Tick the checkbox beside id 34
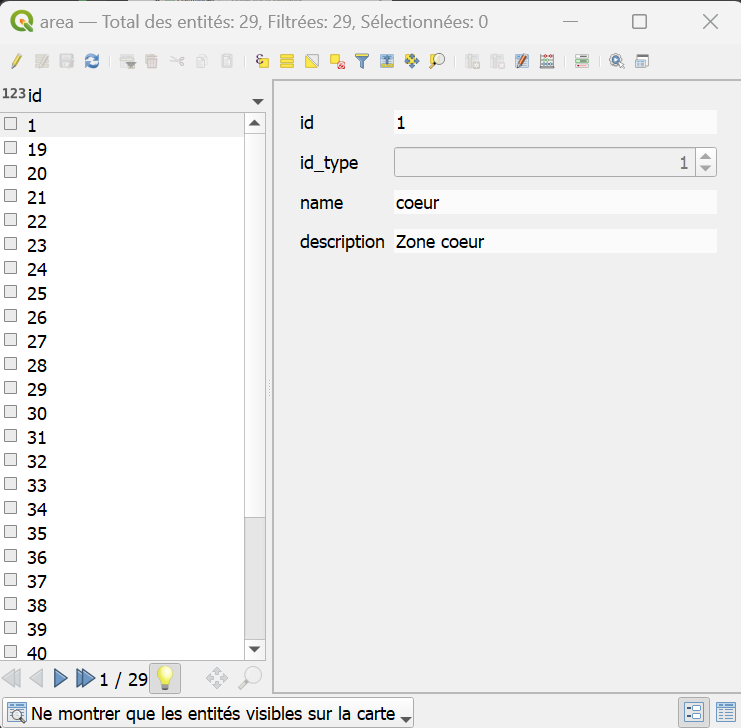The width and height of the screenshot is (741, 728). pyautogui.click(x=10, y=508)
